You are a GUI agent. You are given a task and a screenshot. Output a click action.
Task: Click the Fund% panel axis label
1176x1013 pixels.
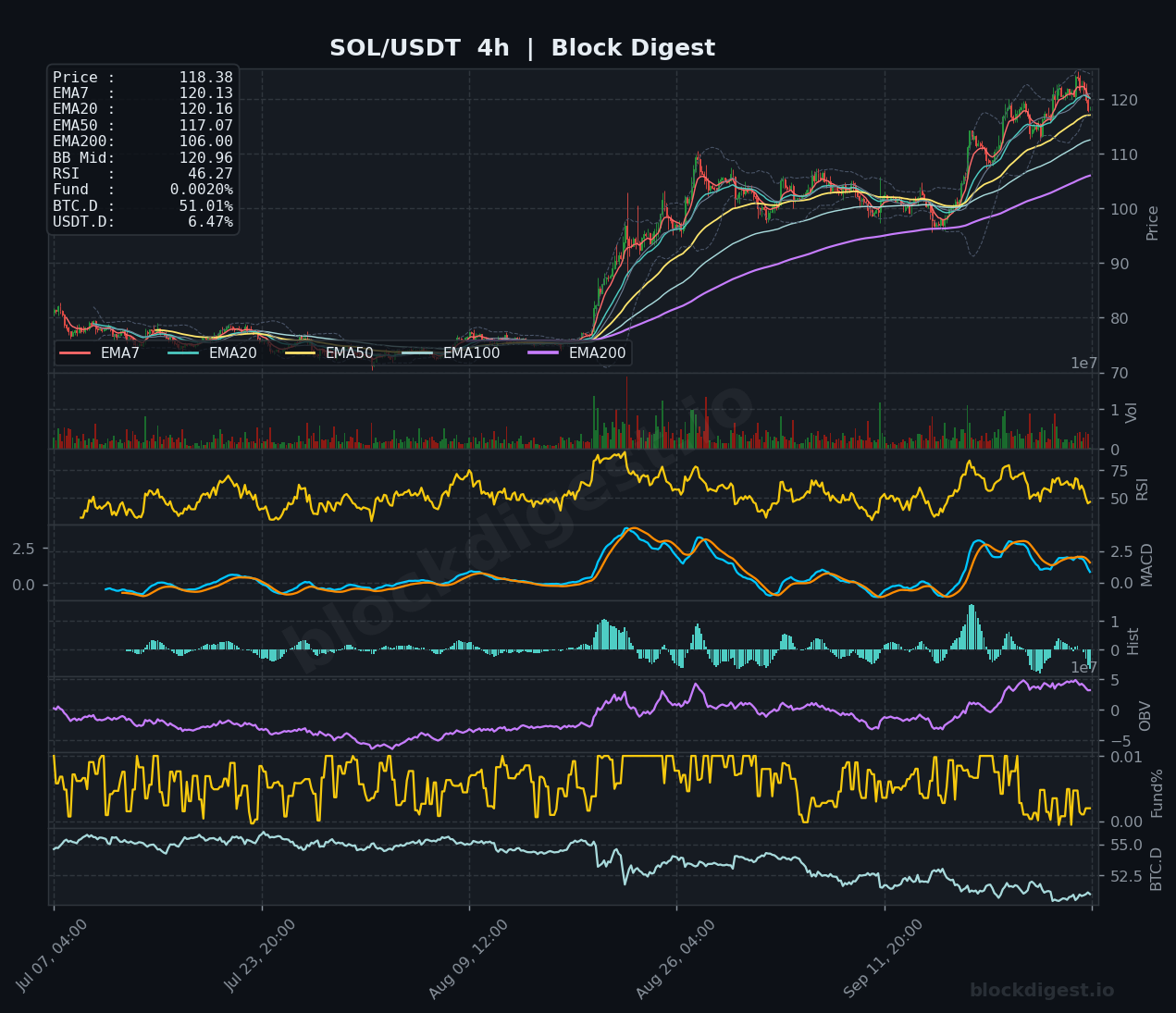coord(1157,792)
